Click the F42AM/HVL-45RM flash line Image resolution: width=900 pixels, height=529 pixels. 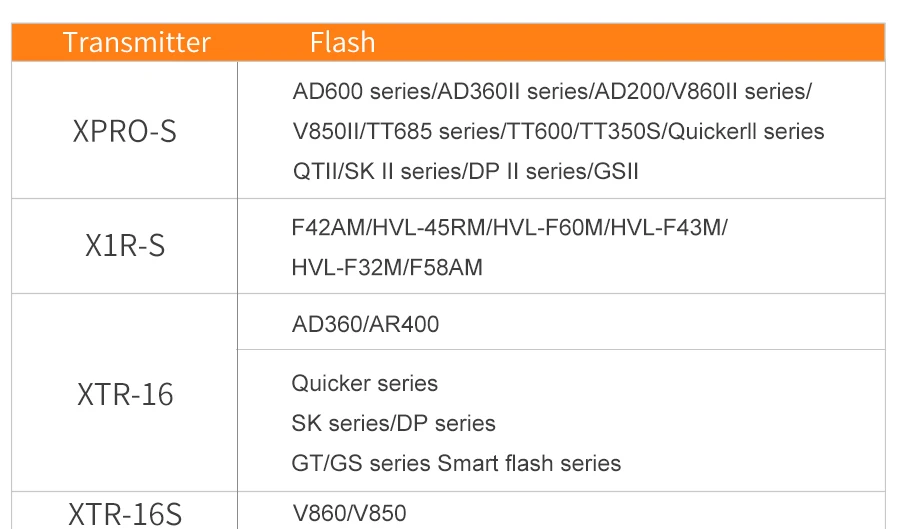pos(510,228)
